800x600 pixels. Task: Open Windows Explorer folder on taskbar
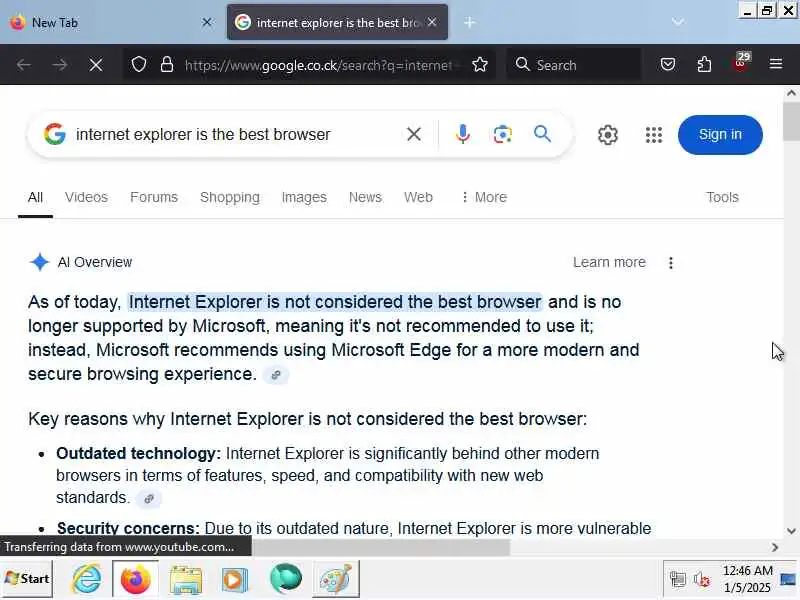[x=185, y=579]
